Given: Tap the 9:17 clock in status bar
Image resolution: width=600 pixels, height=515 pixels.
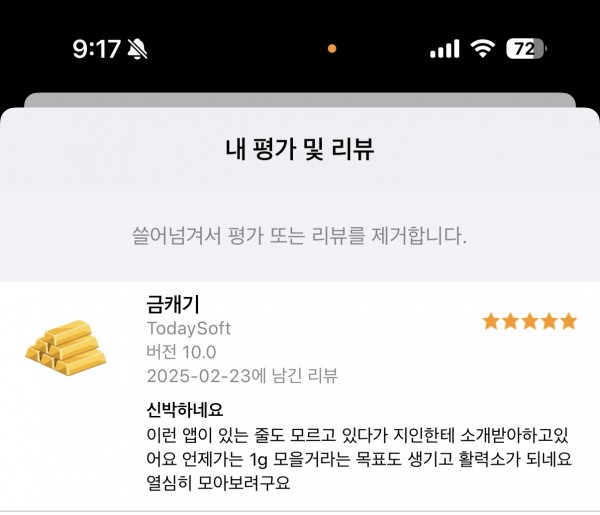Looking at the screenshot, I should coord(96,49).
